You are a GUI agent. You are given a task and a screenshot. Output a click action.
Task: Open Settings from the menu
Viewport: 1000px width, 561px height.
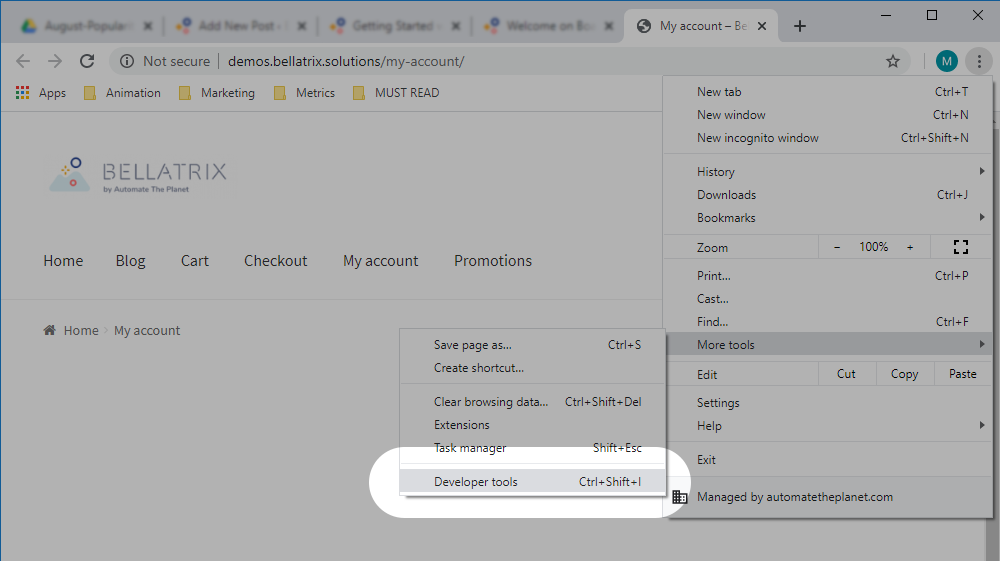coord(828,402)
